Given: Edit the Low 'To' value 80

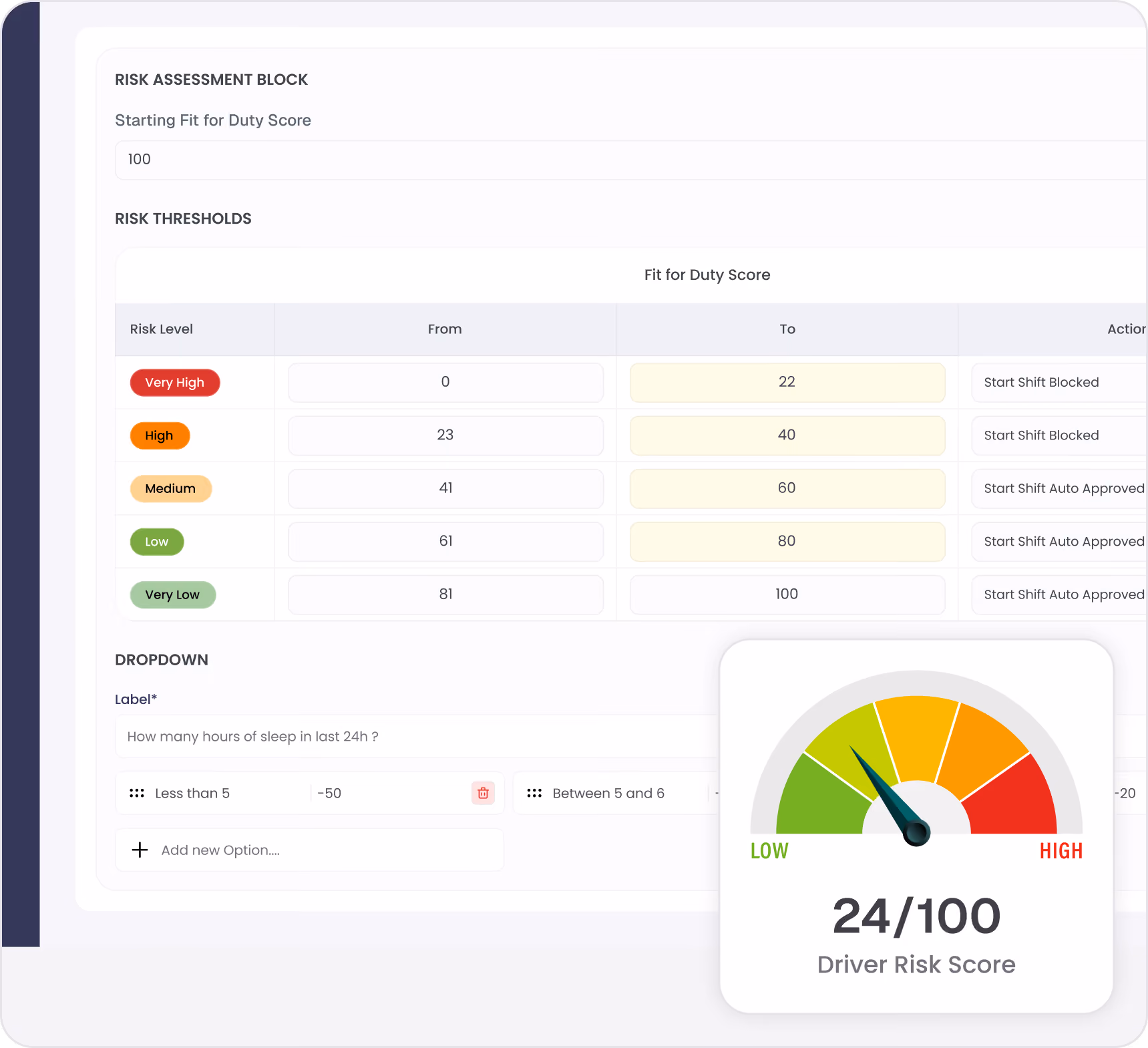Looking at the screenshot, I should tap(787, 542).
